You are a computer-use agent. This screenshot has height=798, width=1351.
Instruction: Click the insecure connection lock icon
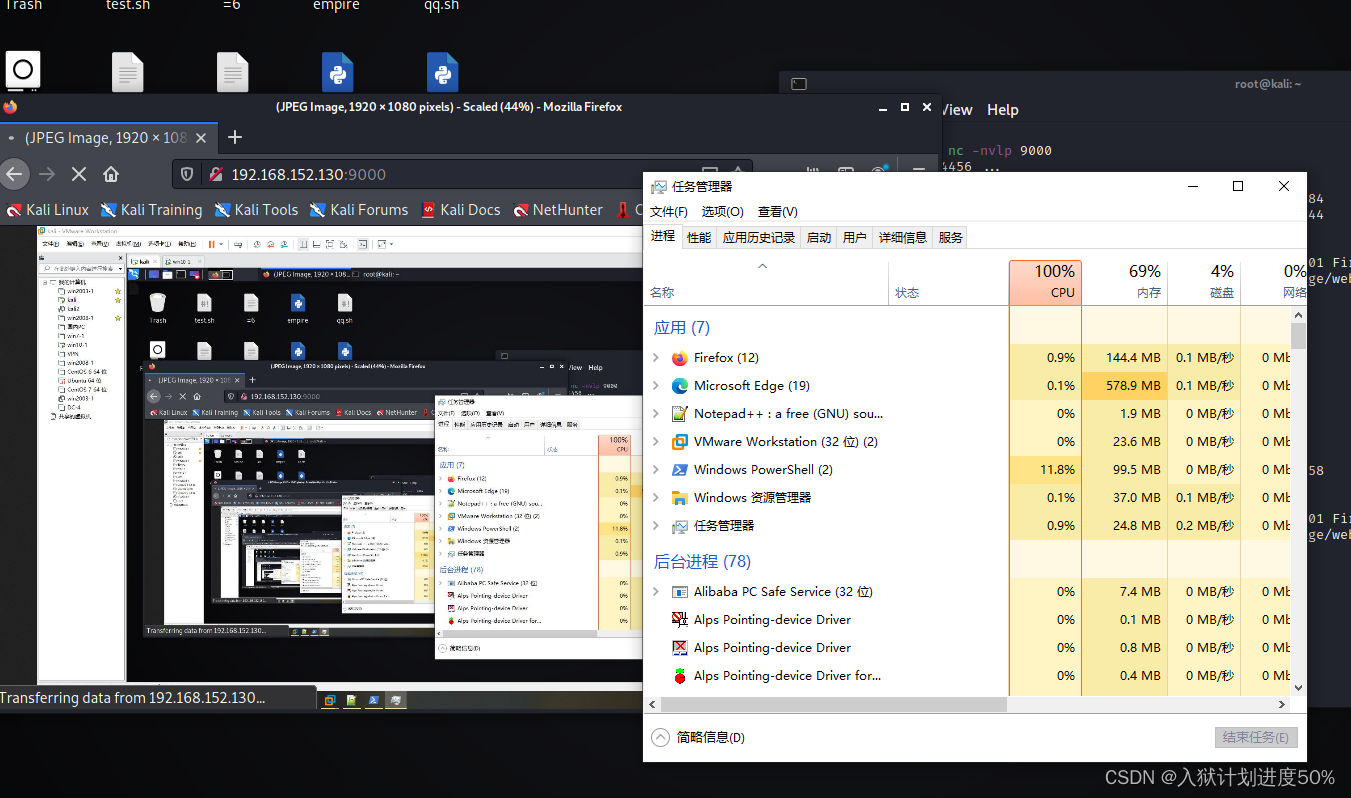pos(214,175)
